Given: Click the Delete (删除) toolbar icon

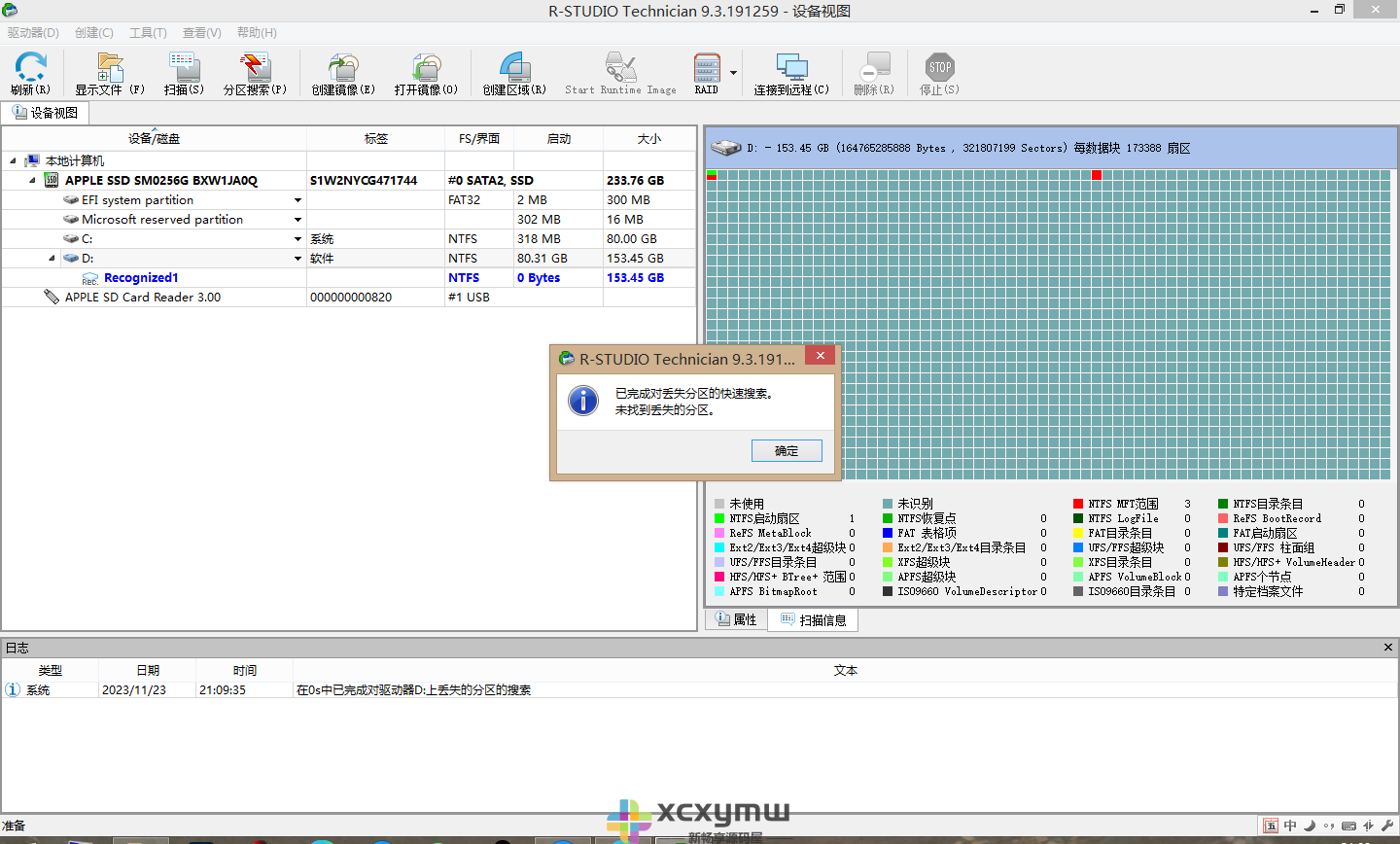Looking at the screenshot, I should point(874,74).
